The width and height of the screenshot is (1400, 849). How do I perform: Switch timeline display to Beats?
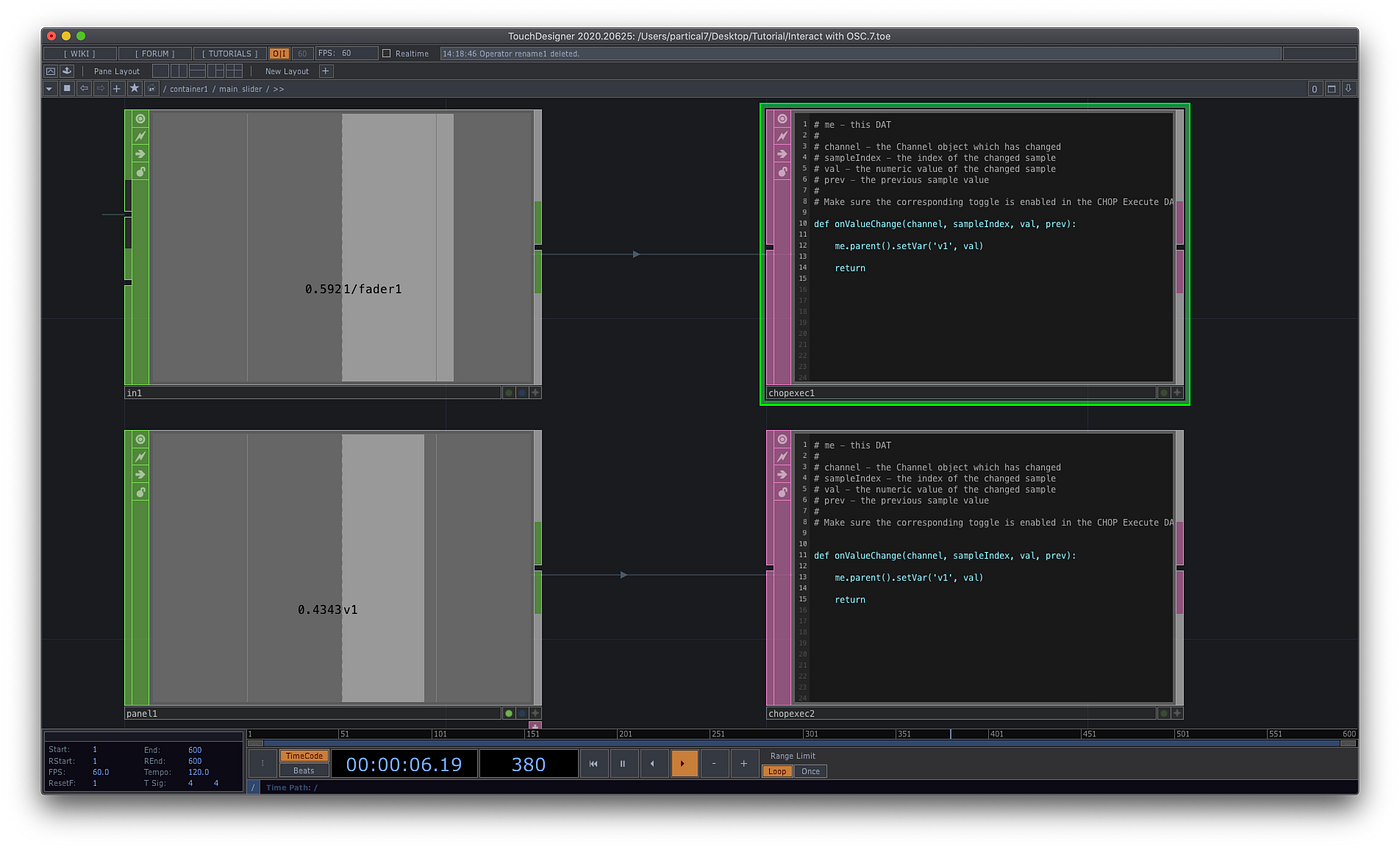point(303,770)
